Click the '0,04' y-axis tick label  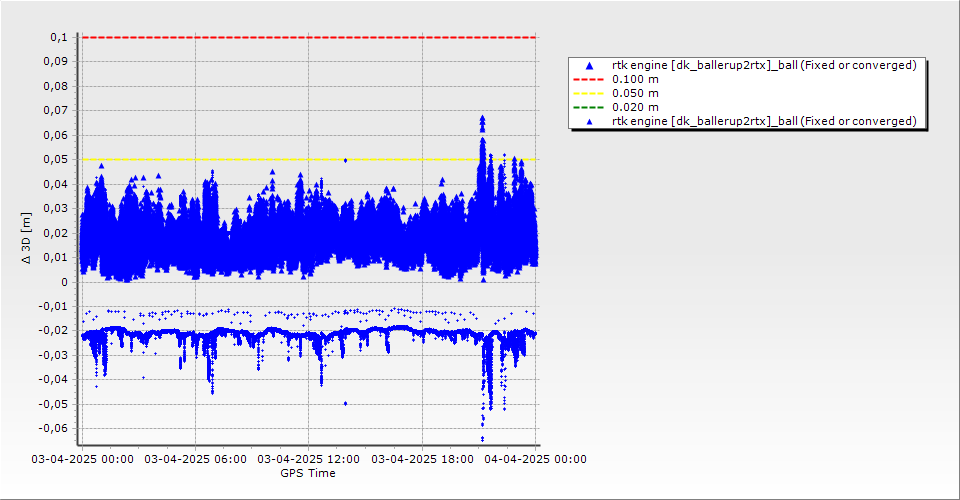tap(56, 184)
